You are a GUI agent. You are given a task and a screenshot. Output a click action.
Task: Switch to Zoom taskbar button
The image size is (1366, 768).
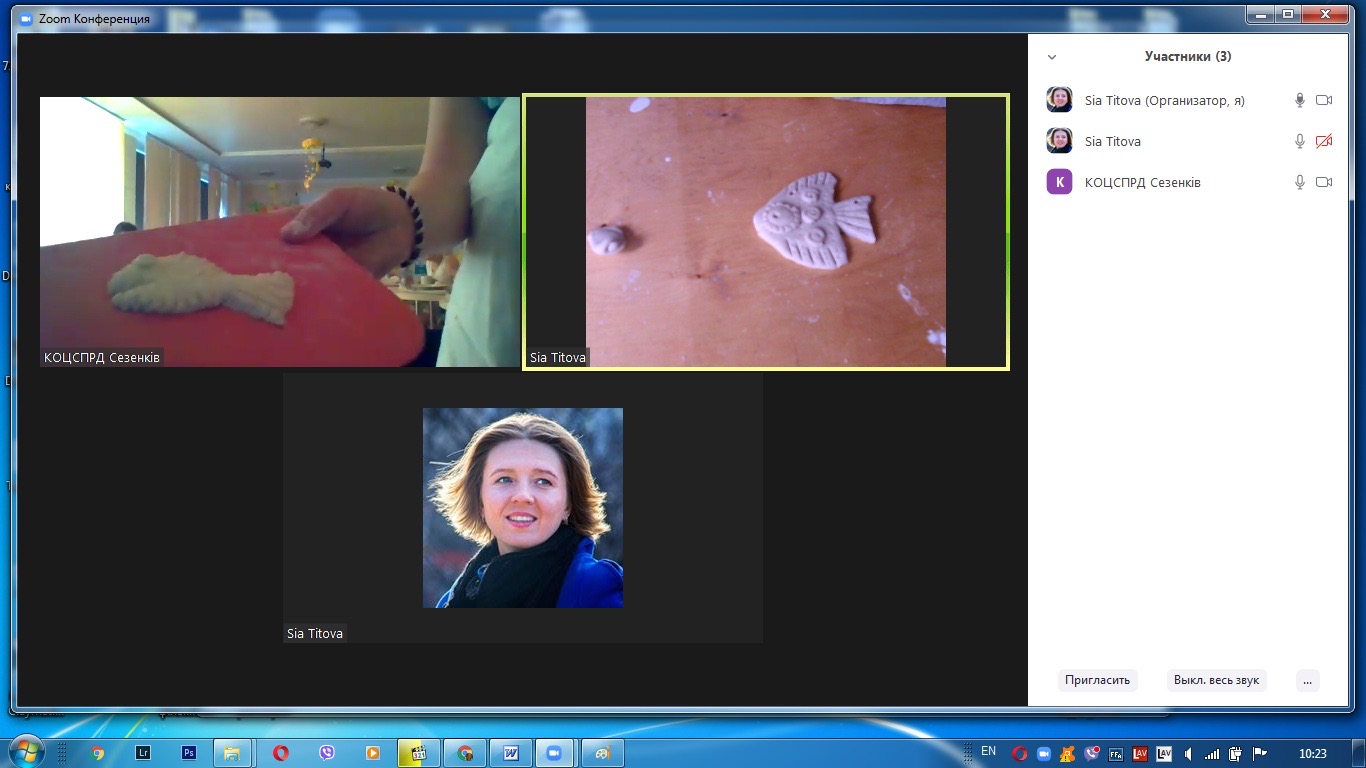click(x=556, y=753)
